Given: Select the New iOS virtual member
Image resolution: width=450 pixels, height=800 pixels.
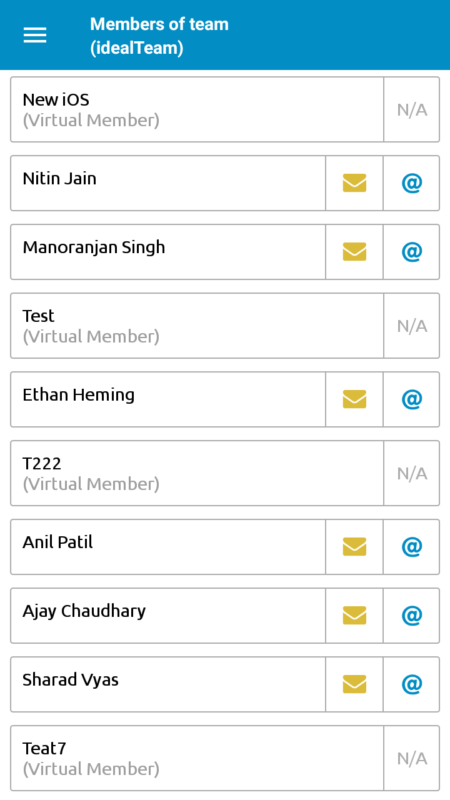Looking at the screenshot, I should point(197,110).
